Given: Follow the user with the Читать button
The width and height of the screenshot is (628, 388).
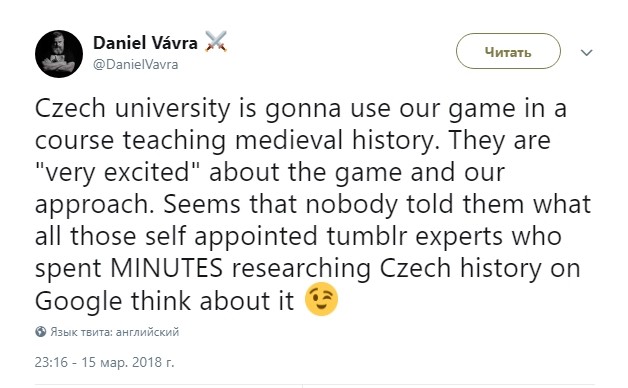Looking at the screenshot, I should [x=508, y=51].
